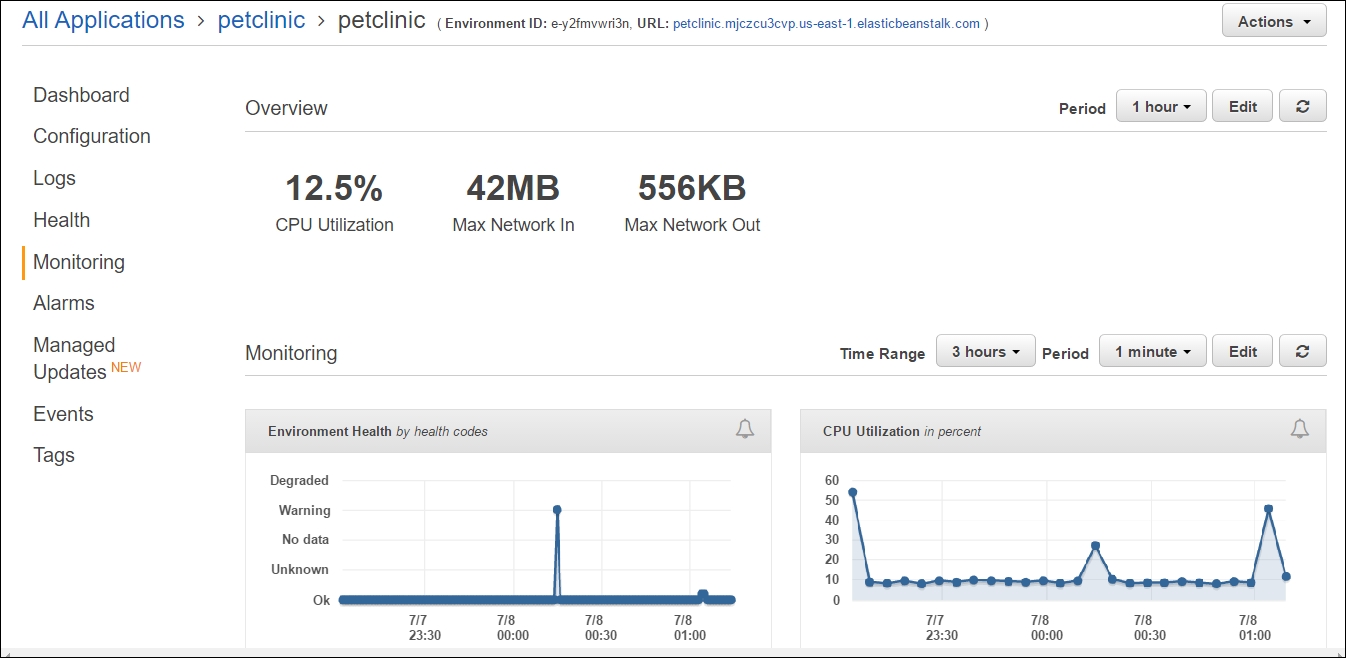Click the Ok label on health chart axis
This screenshot has width=1346, height=658.
(320, 600)
